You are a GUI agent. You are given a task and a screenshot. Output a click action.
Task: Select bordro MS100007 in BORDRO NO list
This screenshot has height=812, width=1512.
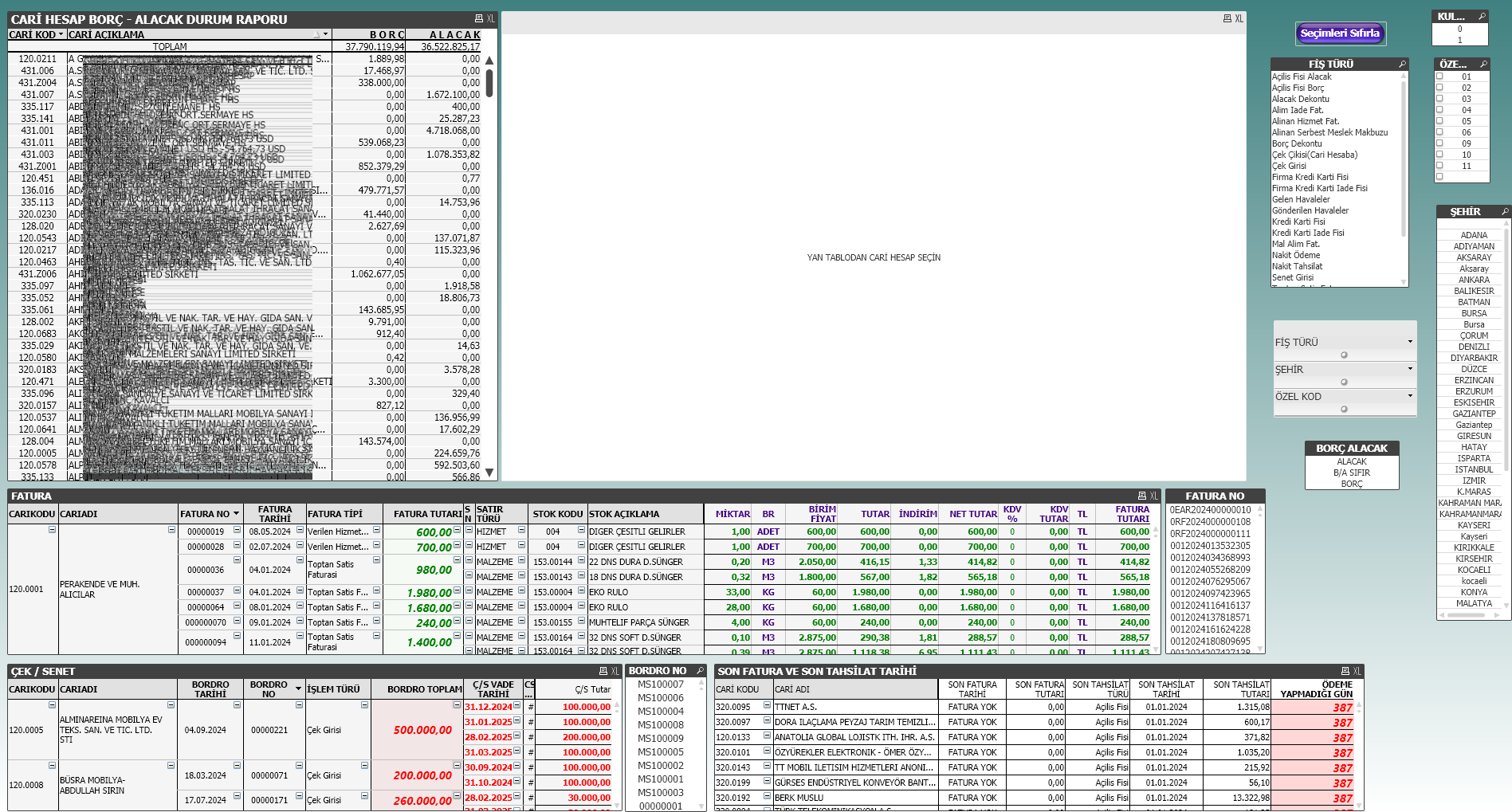pyautogui.click(x=660, y=685)
